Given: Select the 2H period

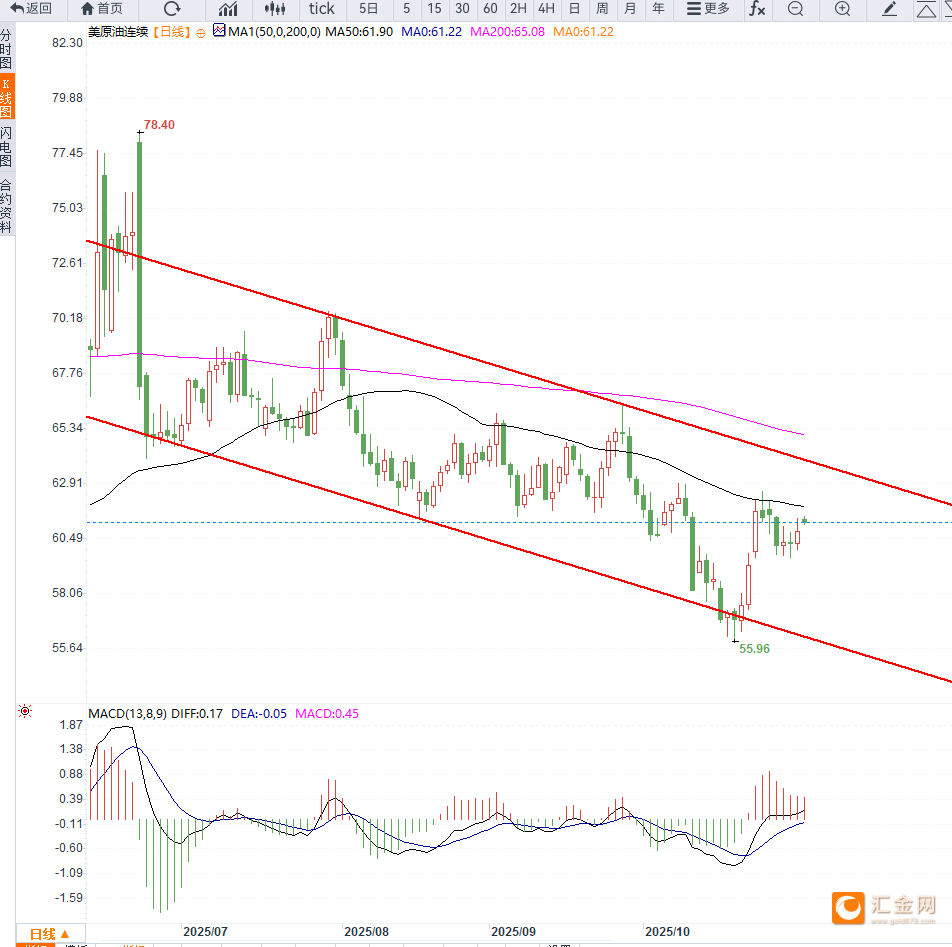Looking at the screenshot, I should click(x=518, y=8).
